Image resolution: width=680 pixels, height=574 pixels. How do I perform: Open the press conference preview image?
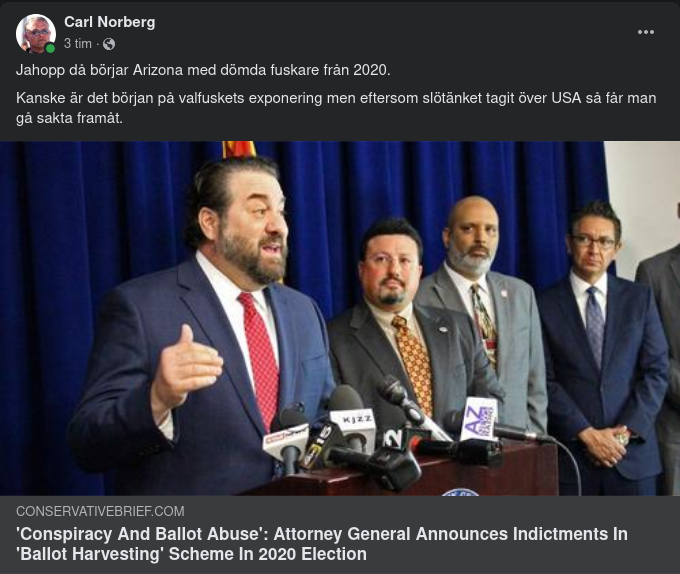coord(340,318)
